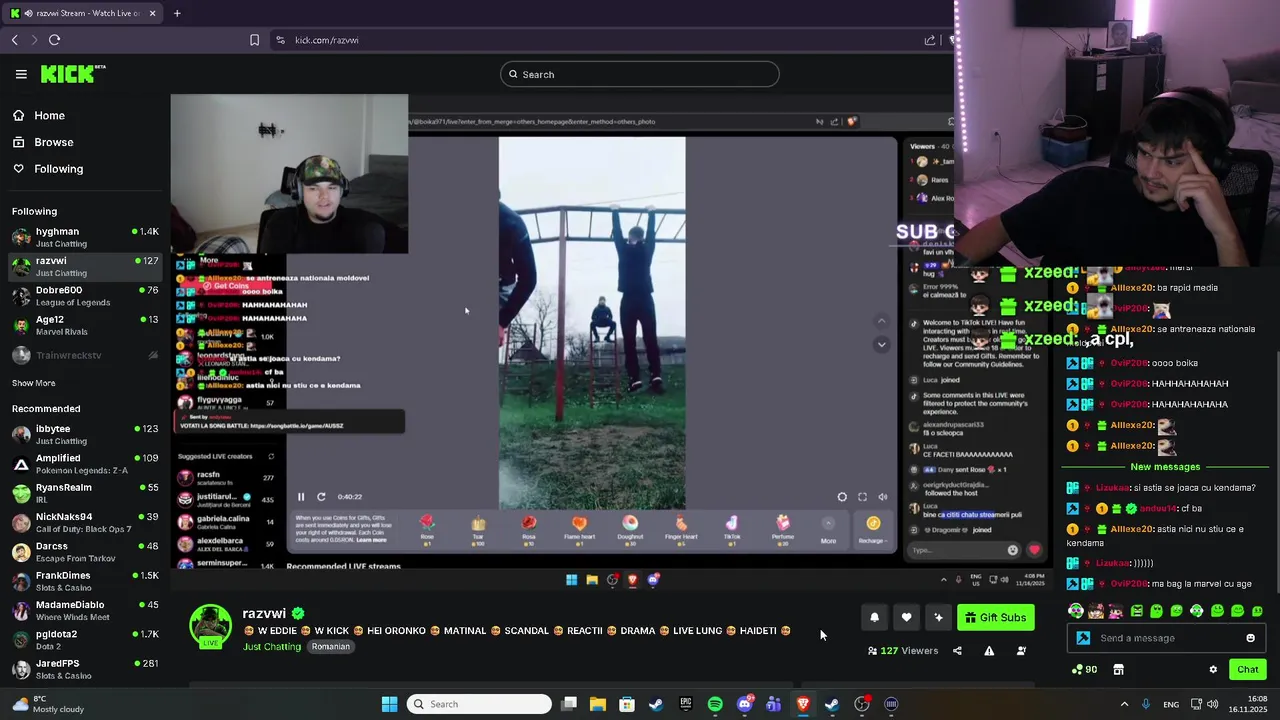Click the browser back arrow
Screen dimensions: 1280x720
pyautogui.click(x=14, y=40)
